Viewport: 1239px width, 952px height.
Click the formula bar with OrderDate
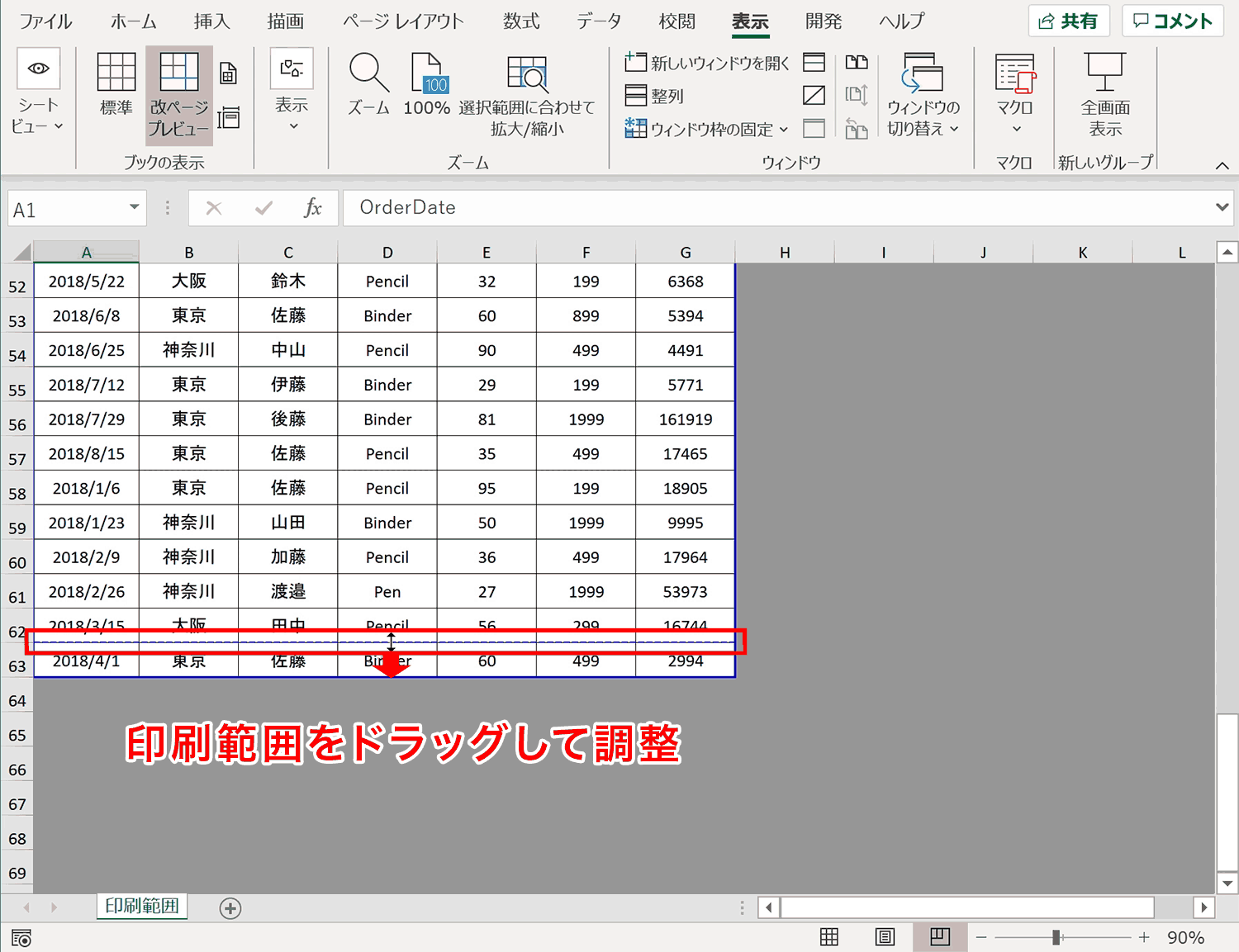pyautogui.click(x=776, y=208)
